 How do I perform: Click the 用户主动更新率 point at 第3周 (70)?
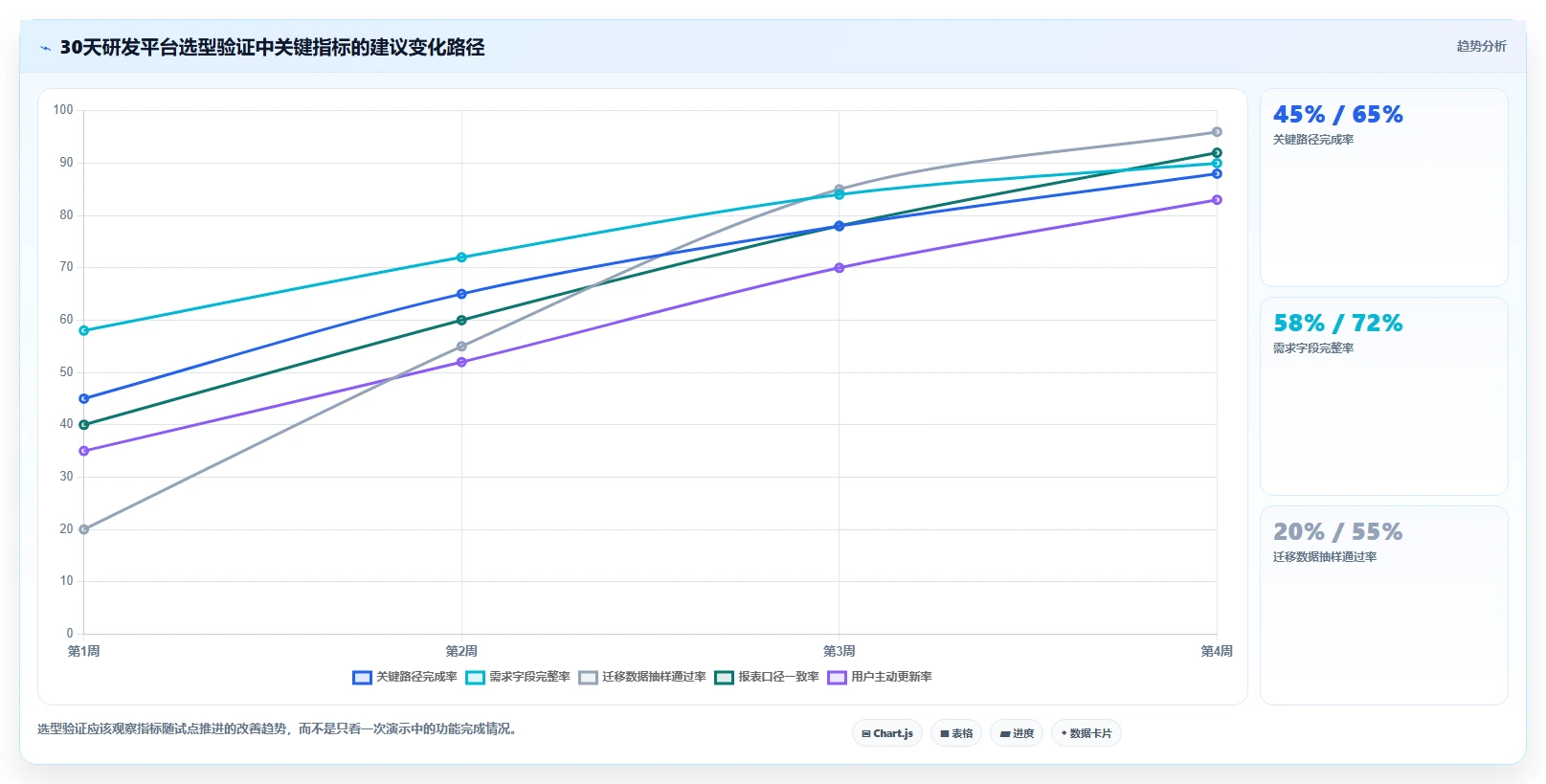pos(840,268)
